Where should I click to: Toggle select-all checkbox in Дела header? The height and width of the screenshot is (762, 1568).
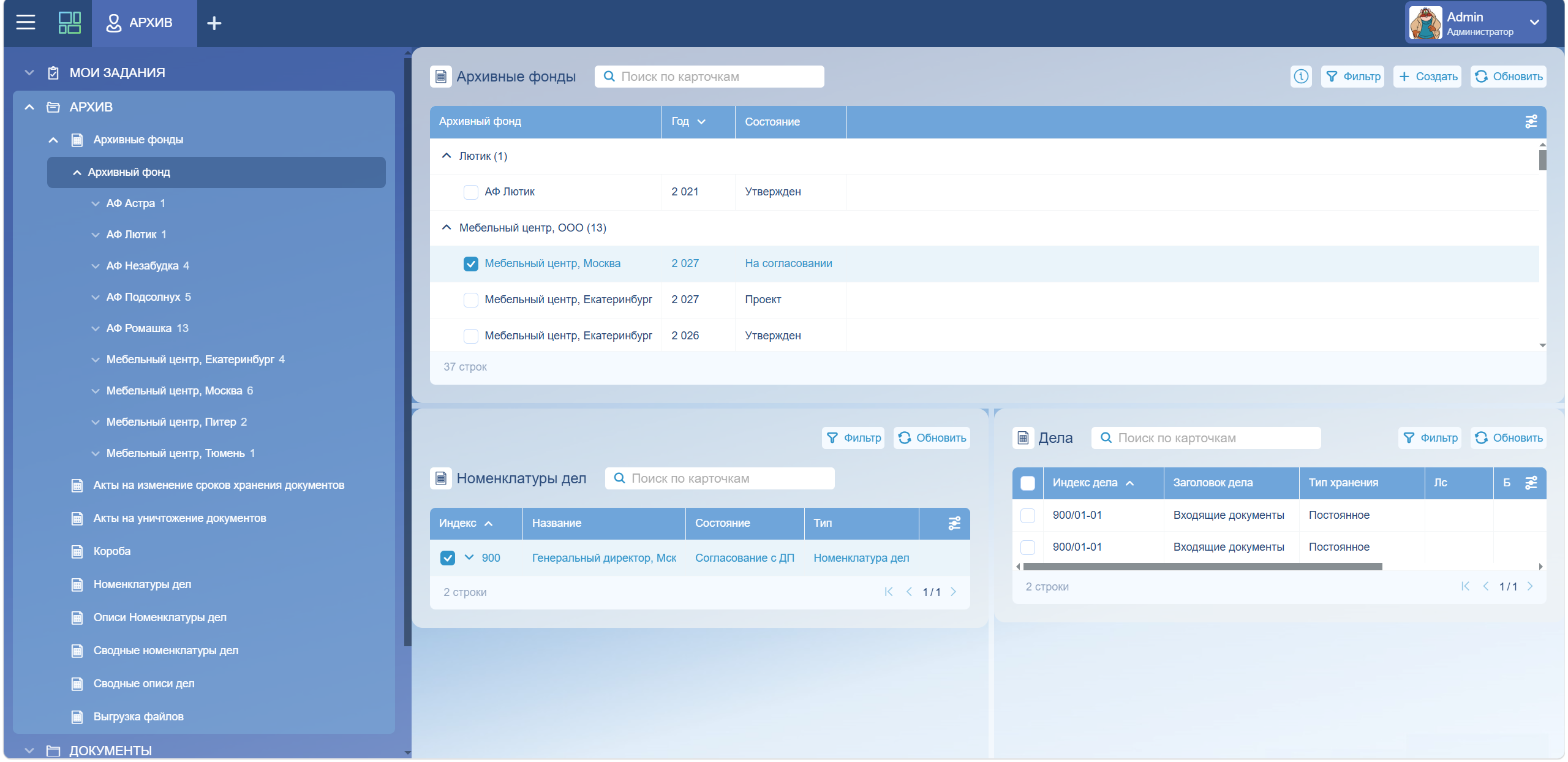click(x=1028, y=483)
